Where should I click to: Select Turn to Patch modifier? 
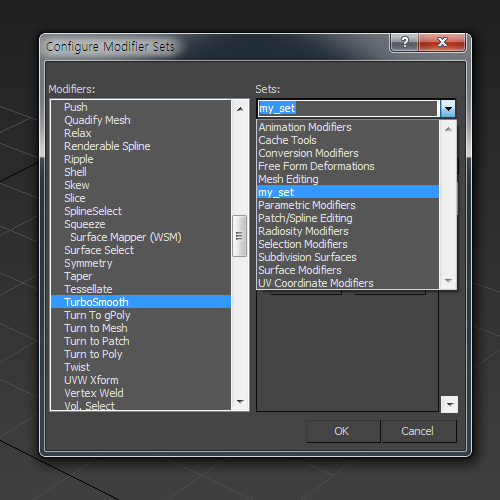pos(141,341)
